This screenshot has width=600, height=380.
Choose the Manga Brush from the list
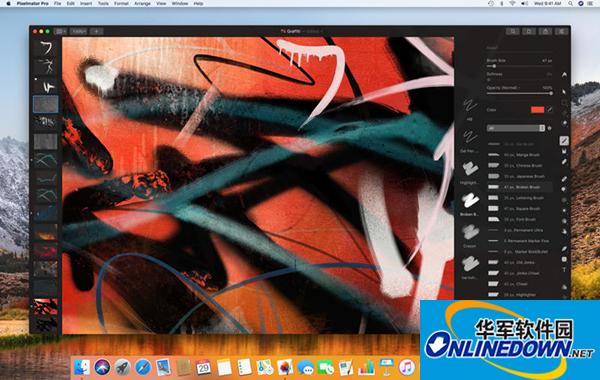[x=520, y=155]
